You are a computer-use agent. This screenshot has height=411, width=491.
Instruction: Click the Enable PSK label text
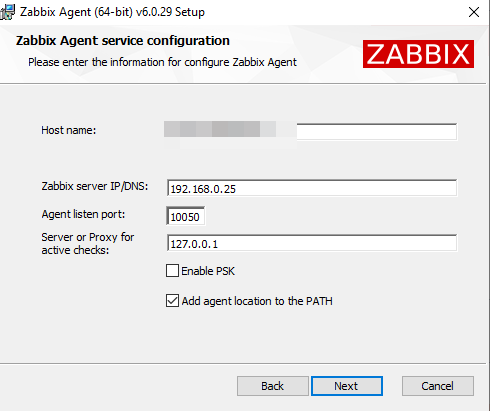tap(208, 271)
